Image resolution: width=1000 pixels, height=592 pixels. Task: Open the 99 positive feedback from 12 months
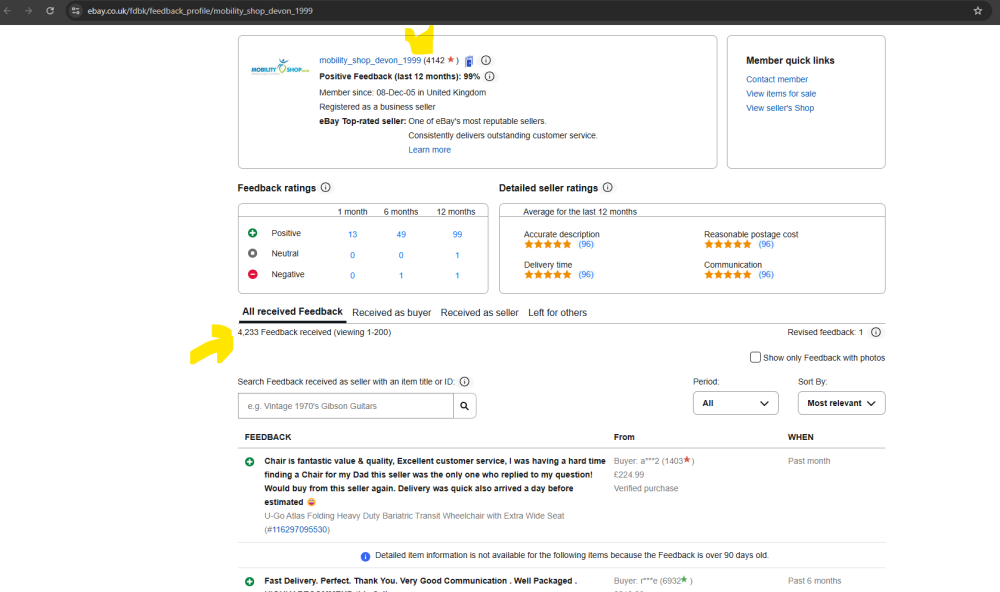457,234
